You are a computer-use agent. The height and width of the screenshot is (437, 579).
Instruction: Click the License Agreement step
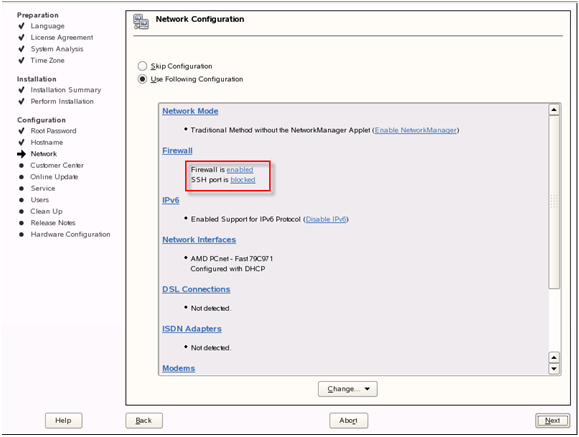pyautogui.click(x=62, y=37)
